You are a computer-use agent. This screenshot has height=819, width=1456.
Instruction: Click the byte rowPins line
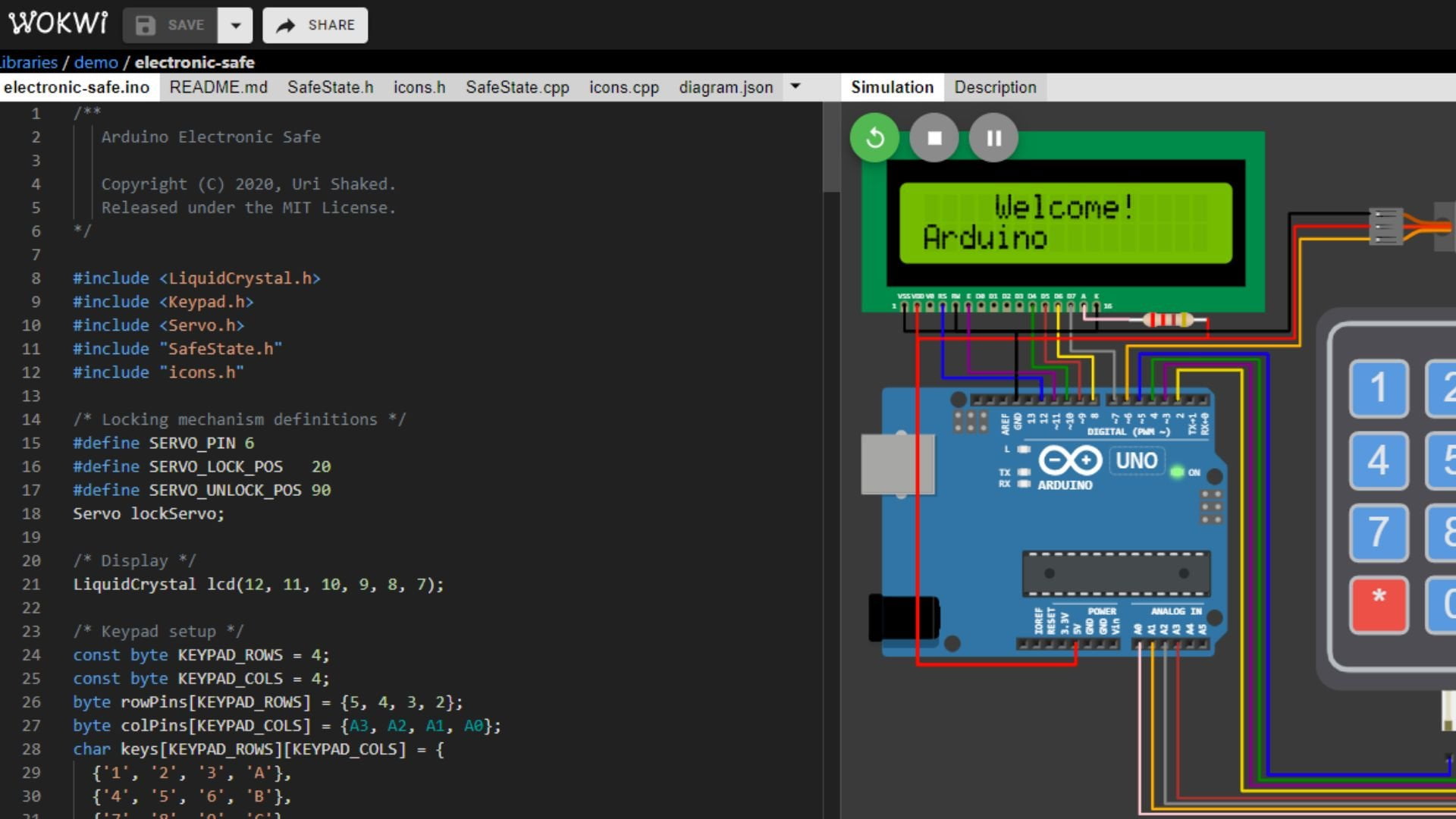point(268,702)
